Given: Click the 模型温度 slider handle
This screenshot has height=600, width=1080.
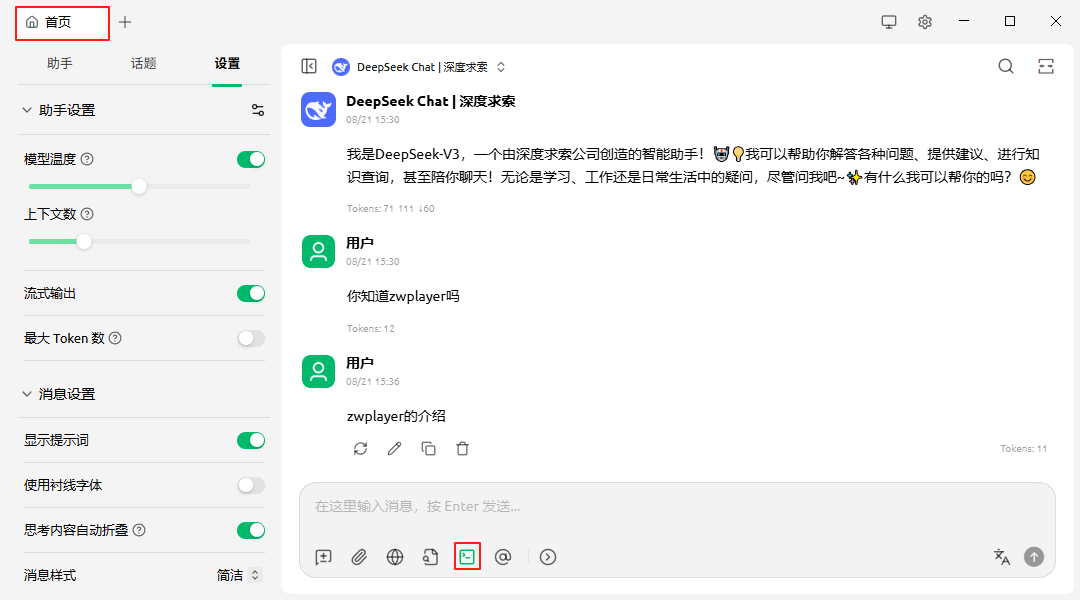Looking at the screenshot, I should (x=138, y=187).
